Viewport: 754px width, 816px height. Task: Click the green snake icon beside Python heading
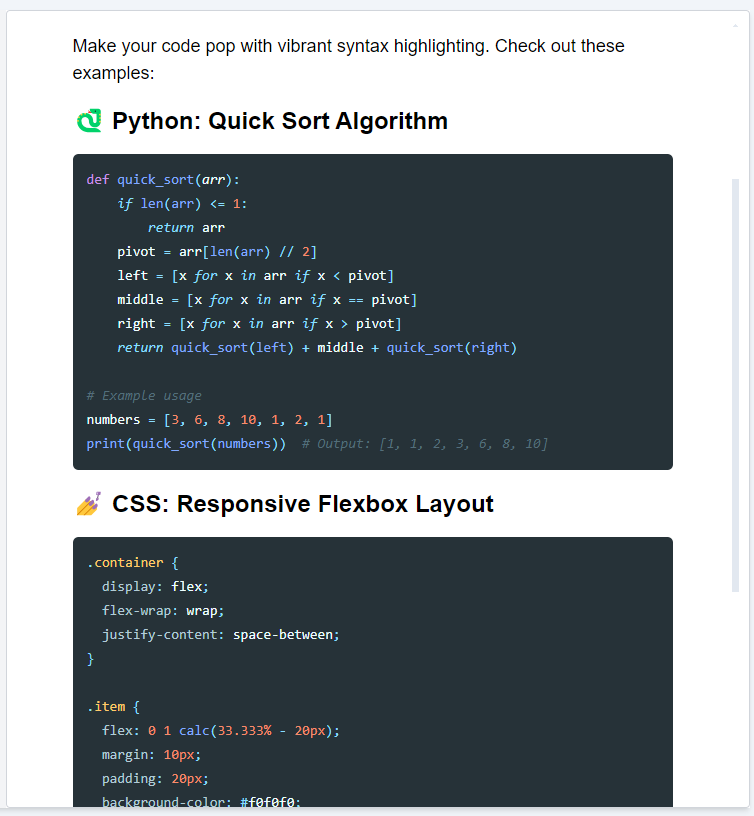point(89,121)
